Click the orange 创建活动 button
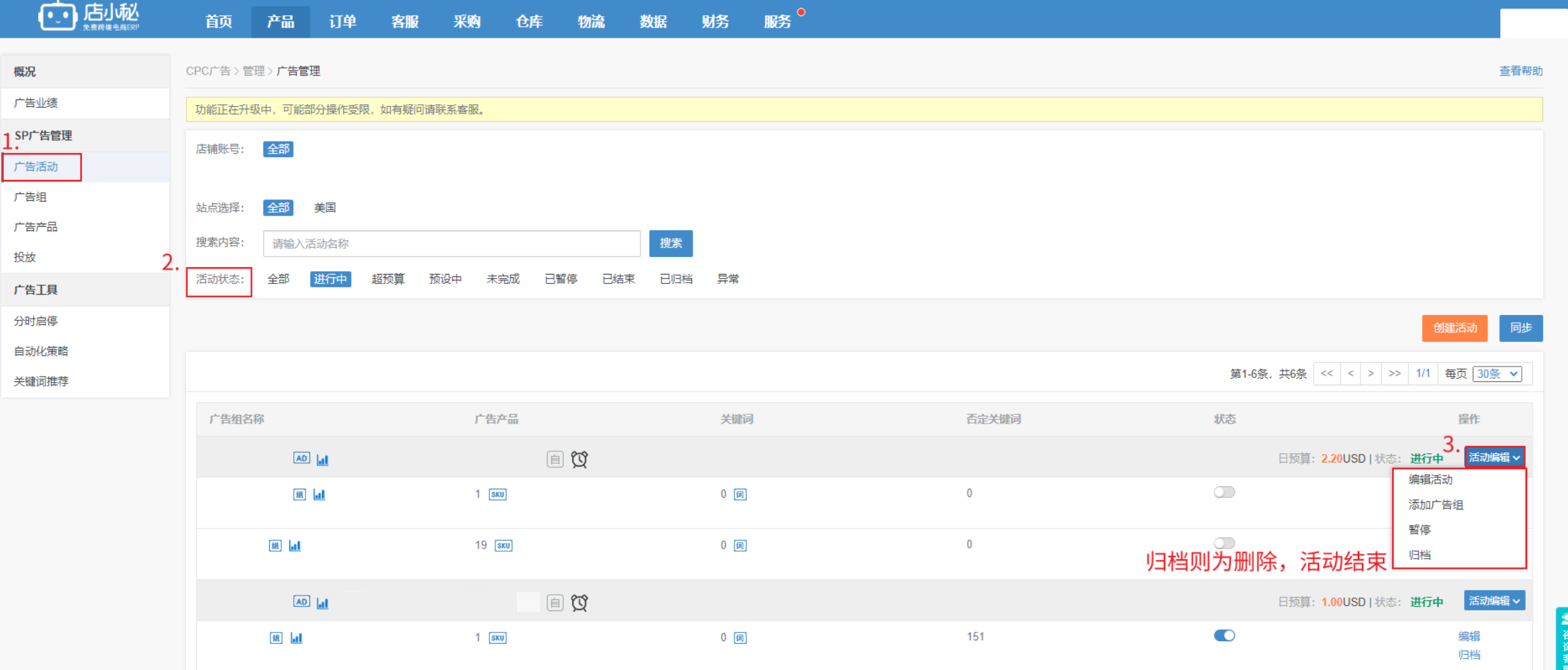Viewport: 1568px width, 670px height. (1455, 328)
